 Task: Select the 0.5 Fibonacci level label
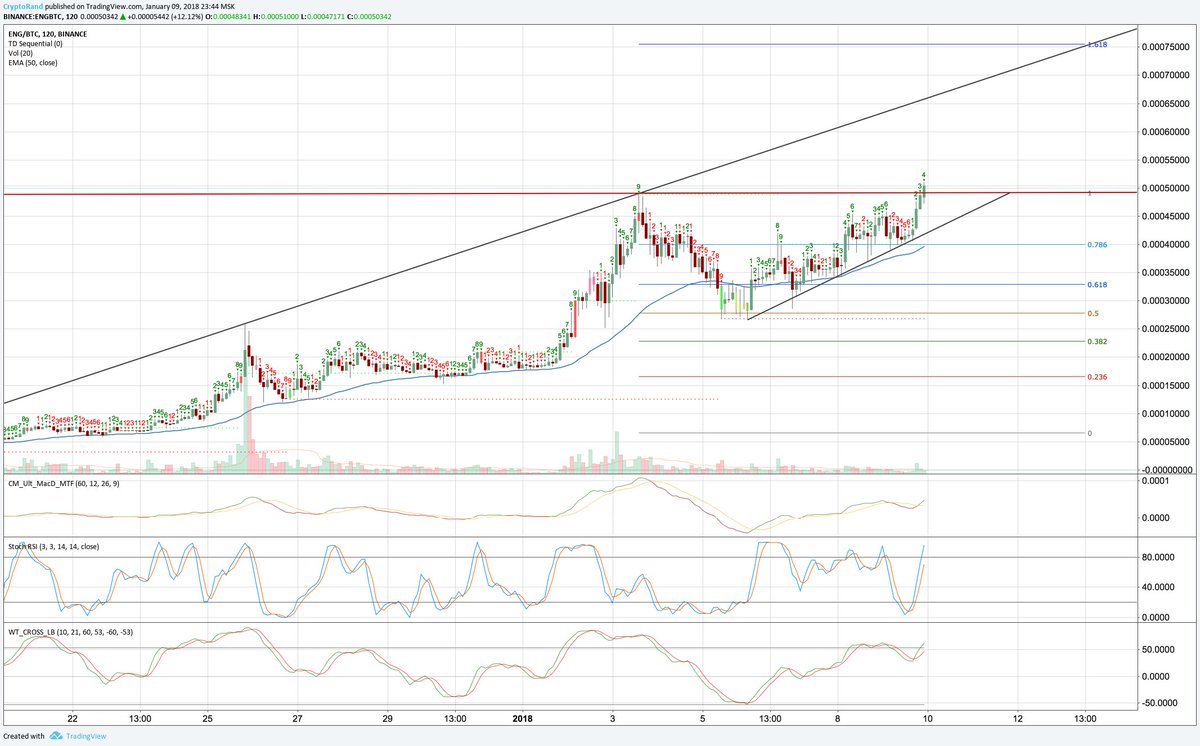point(1093,313)
